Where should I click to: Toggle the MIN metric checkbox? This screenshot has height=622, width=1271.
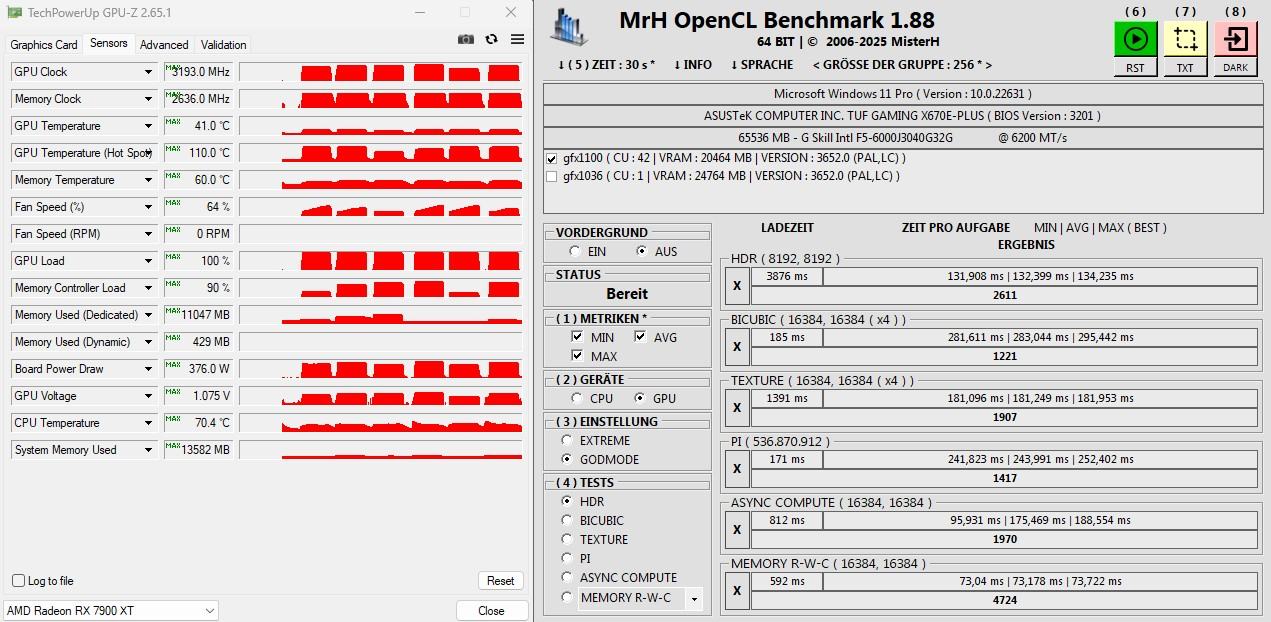point(577,337)
